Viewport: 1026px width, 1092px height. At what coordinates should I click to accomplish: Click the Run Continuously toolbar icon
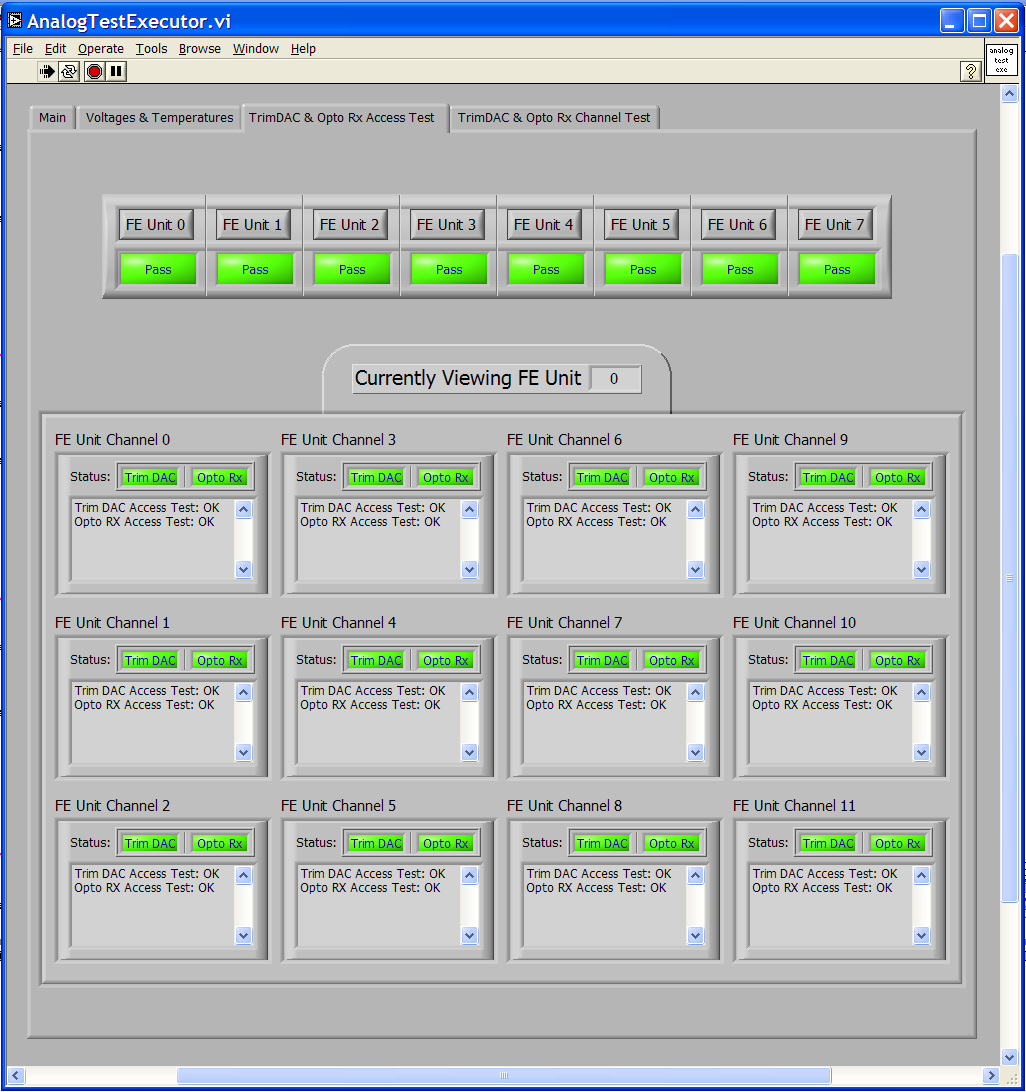pos(69,71)
